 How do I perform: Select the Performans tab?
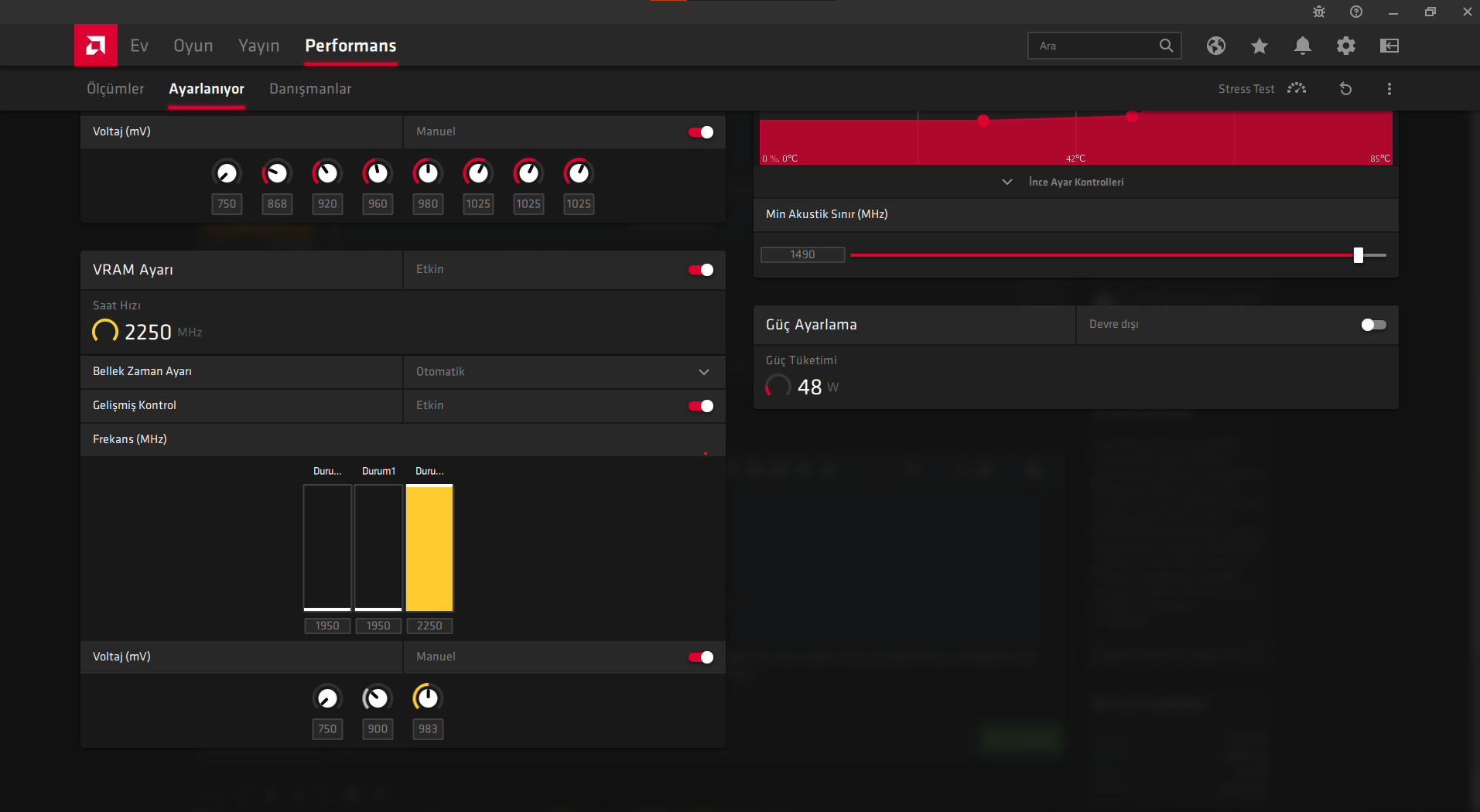[350, 46]
